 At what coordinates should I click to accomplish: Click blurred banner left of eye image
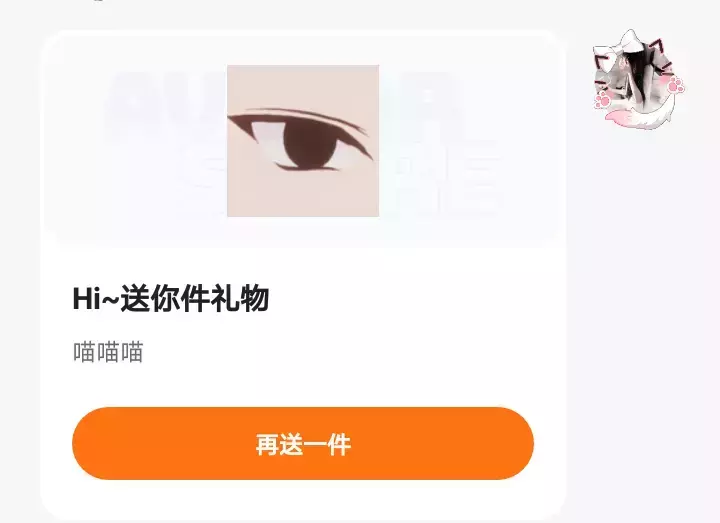165,138
